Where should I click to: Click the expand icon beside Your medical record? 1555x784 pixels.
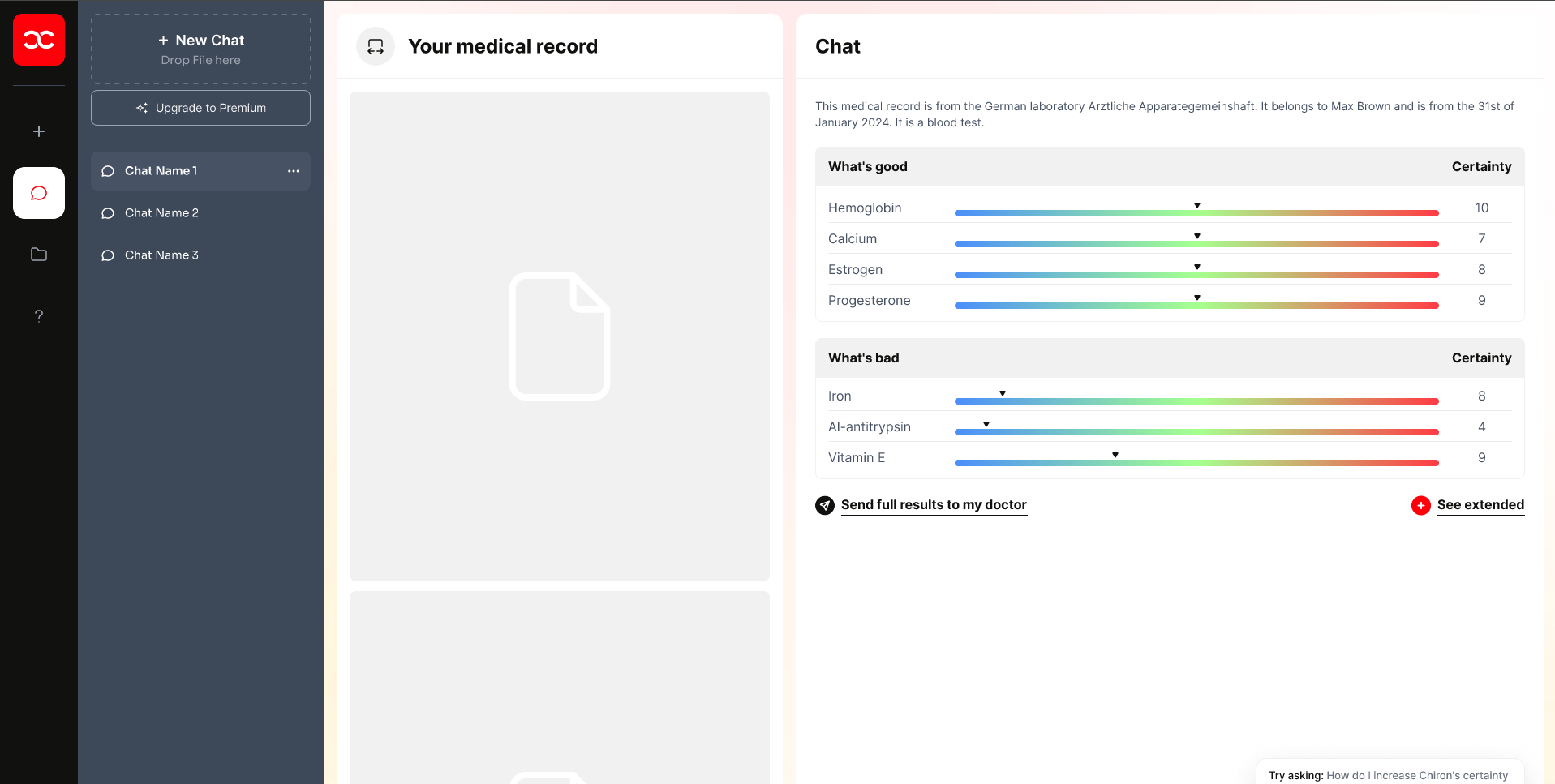(x=376, y=46)
